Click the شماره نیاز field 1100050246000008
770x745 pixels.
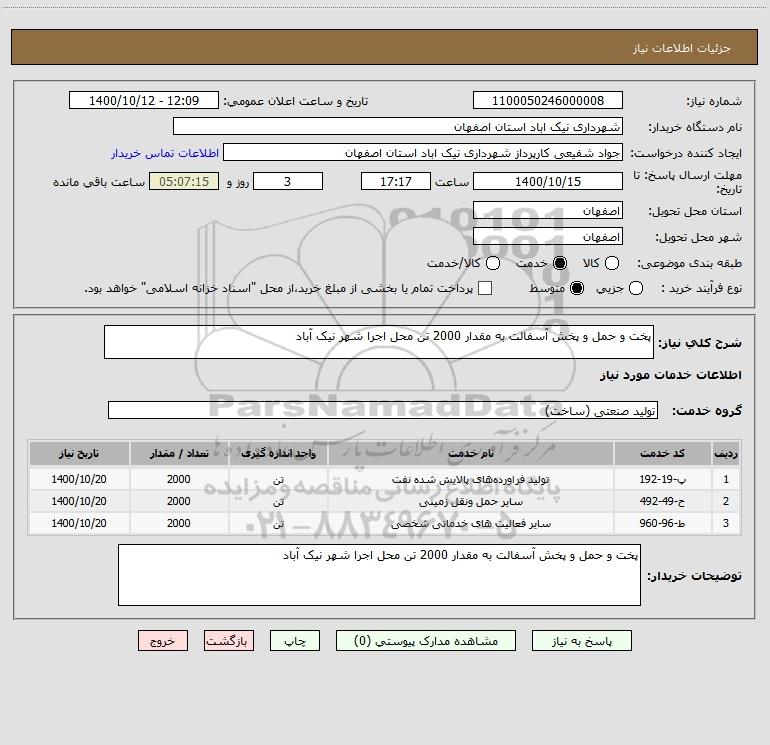pyautogui.click(x=548, y=100)
